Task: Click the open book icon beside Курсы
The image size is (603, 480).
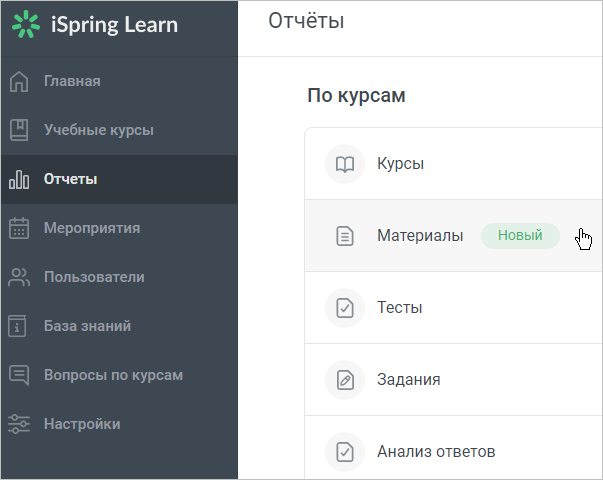Action: 345,164
